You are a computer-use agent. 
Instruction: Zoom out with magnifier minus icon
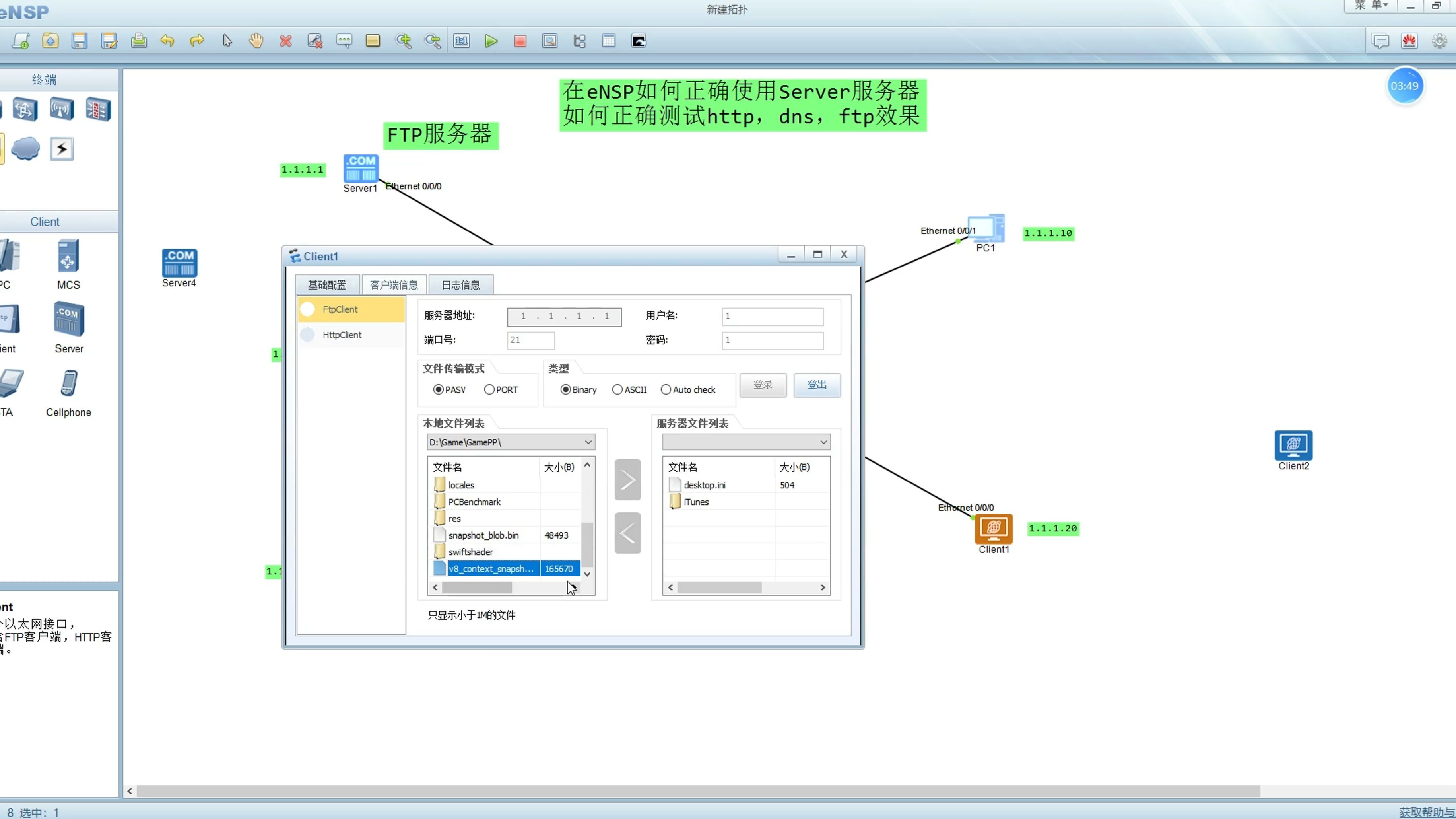(x=433, y=41)
